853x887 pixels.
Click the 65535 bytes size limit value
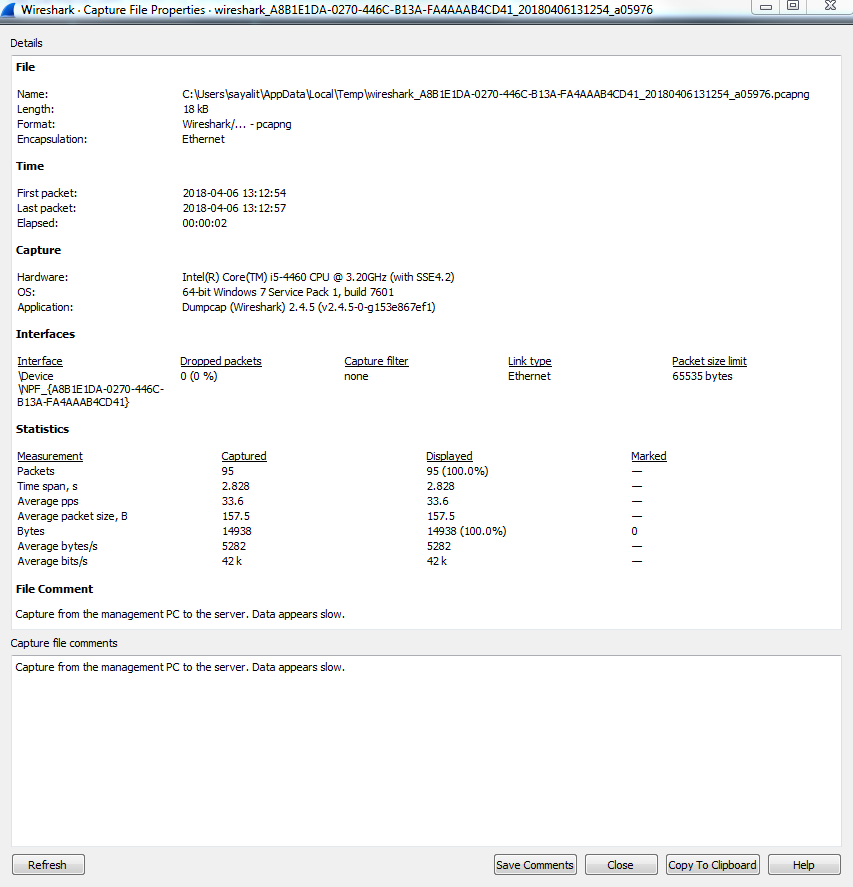[x=702, y=376]
